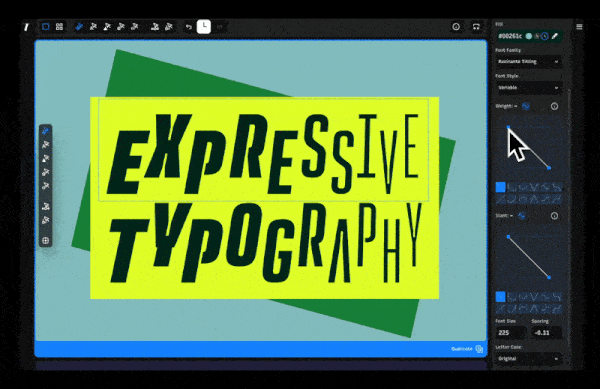The width and height of the screenshot is (600, 389).
Task: Click the undo arrow icon
Action: click(x=188, y=27)
